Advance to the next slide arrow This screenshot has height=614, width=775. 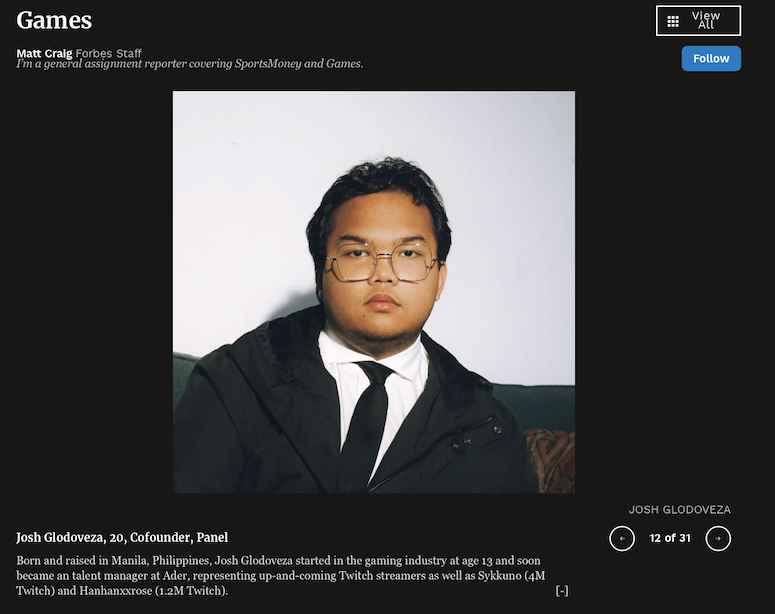tap(718, 538)
